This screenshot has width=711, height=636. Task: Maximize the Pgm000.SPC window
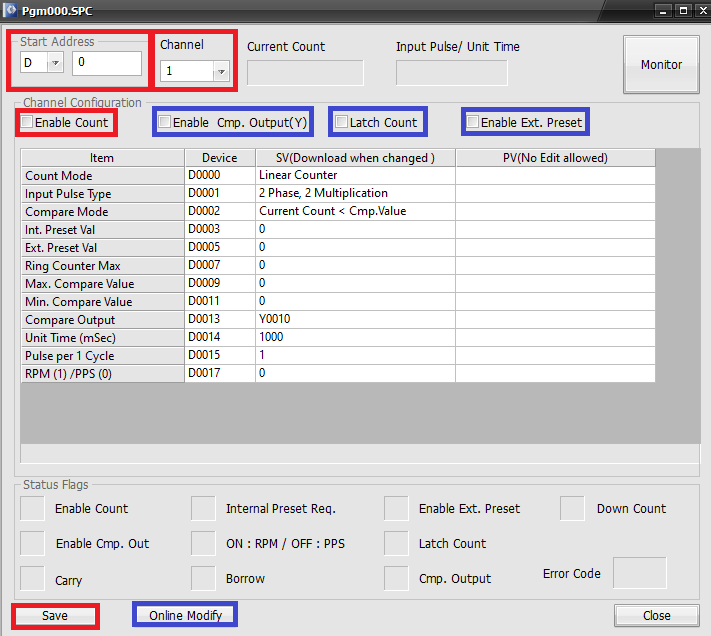pyautogui.click(x=683, y=10)
